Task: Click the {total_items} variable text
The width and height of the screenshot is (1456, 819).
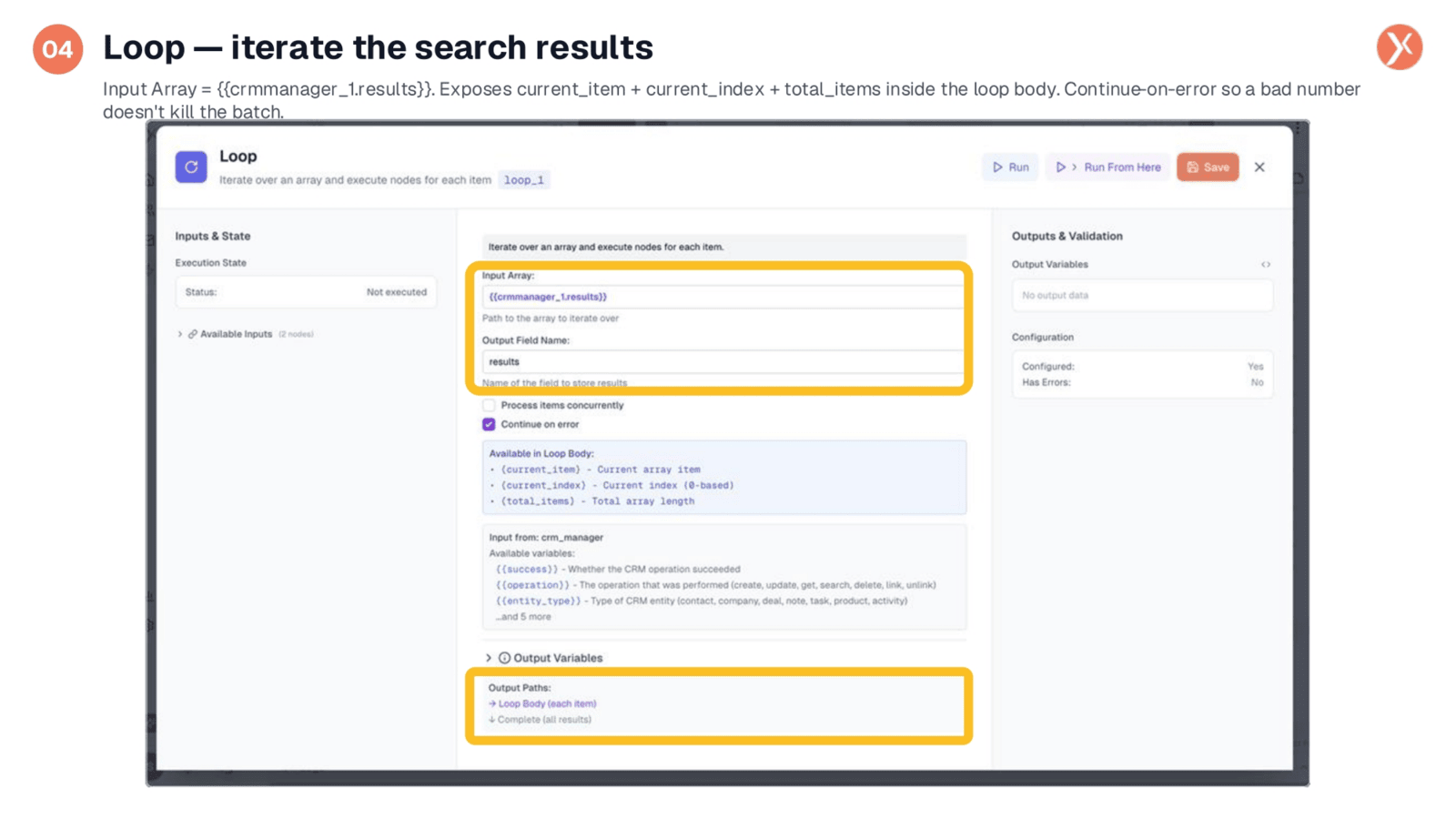Action: click(x=538, y=501)
